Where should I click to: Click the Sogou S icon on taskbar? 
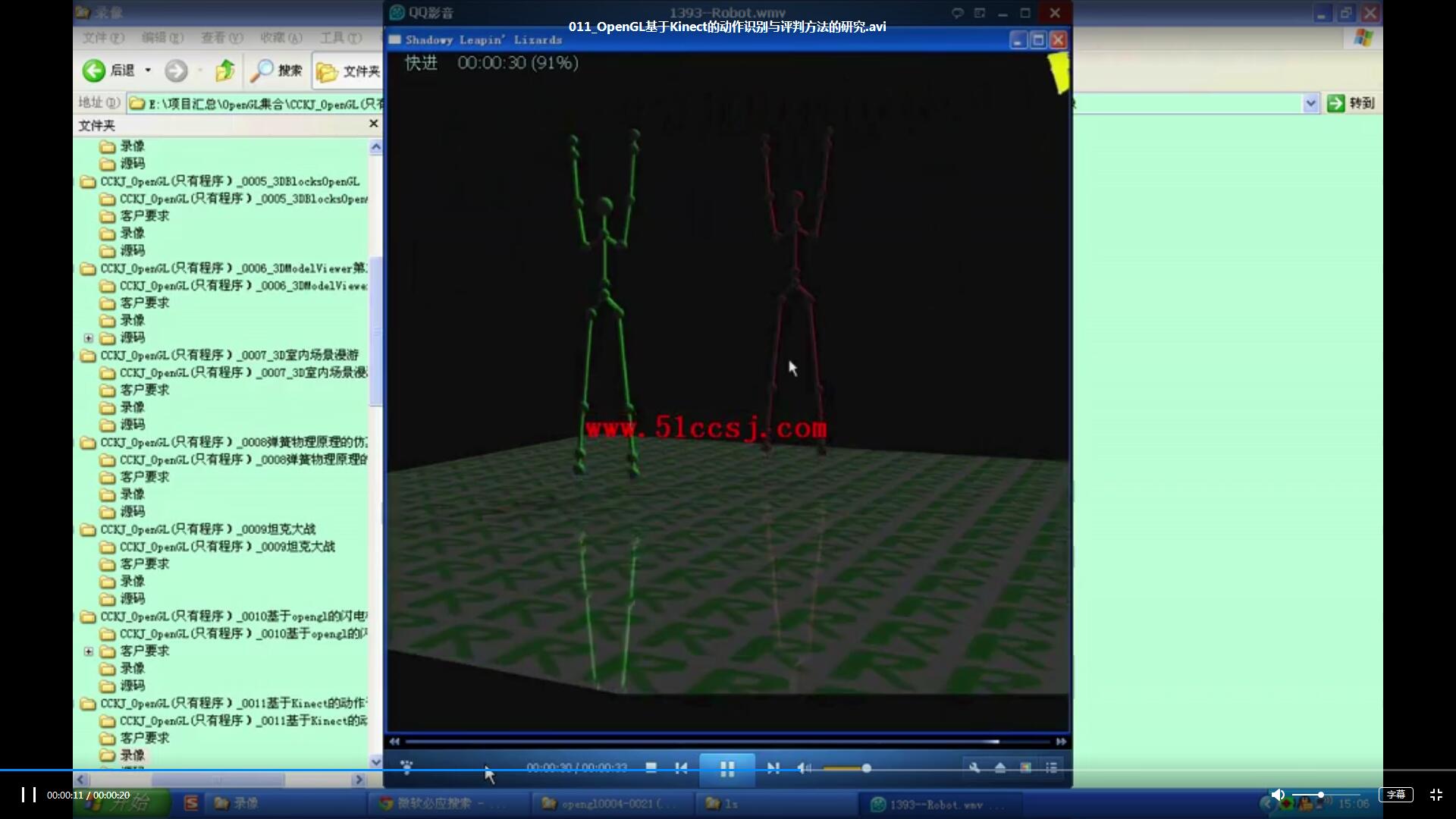click(x=191, y=803)
